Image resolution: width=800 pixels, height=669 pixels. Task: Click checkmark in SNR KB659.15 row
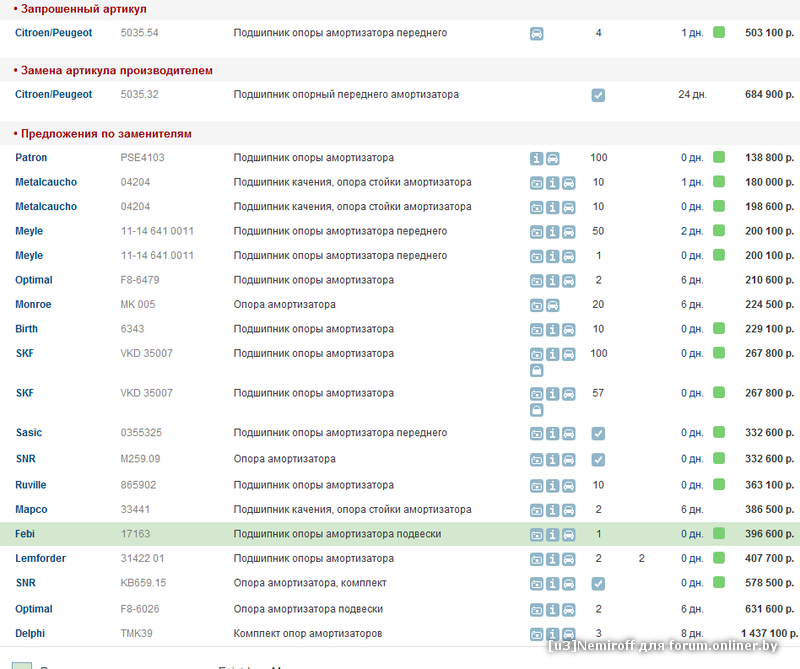tap(598, 583)
